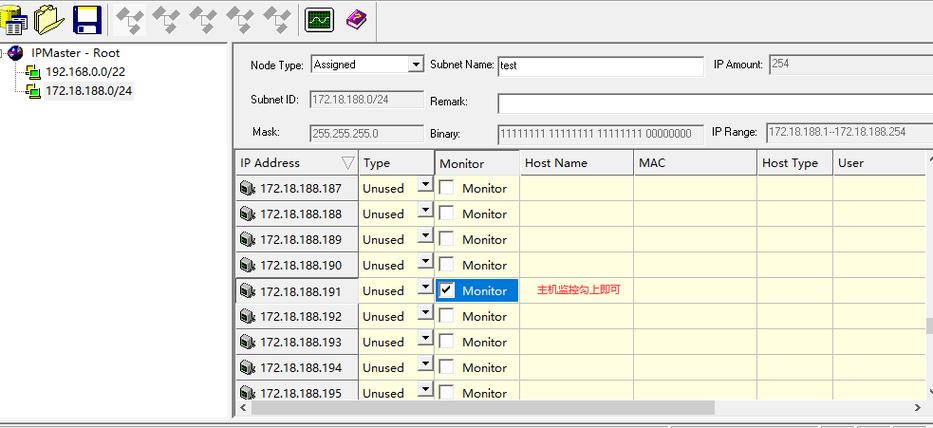Viewport: 933px width, 428px height.
Task: Open Type dropdown for 172.18.188.188
Action: [x=425, y=211]
